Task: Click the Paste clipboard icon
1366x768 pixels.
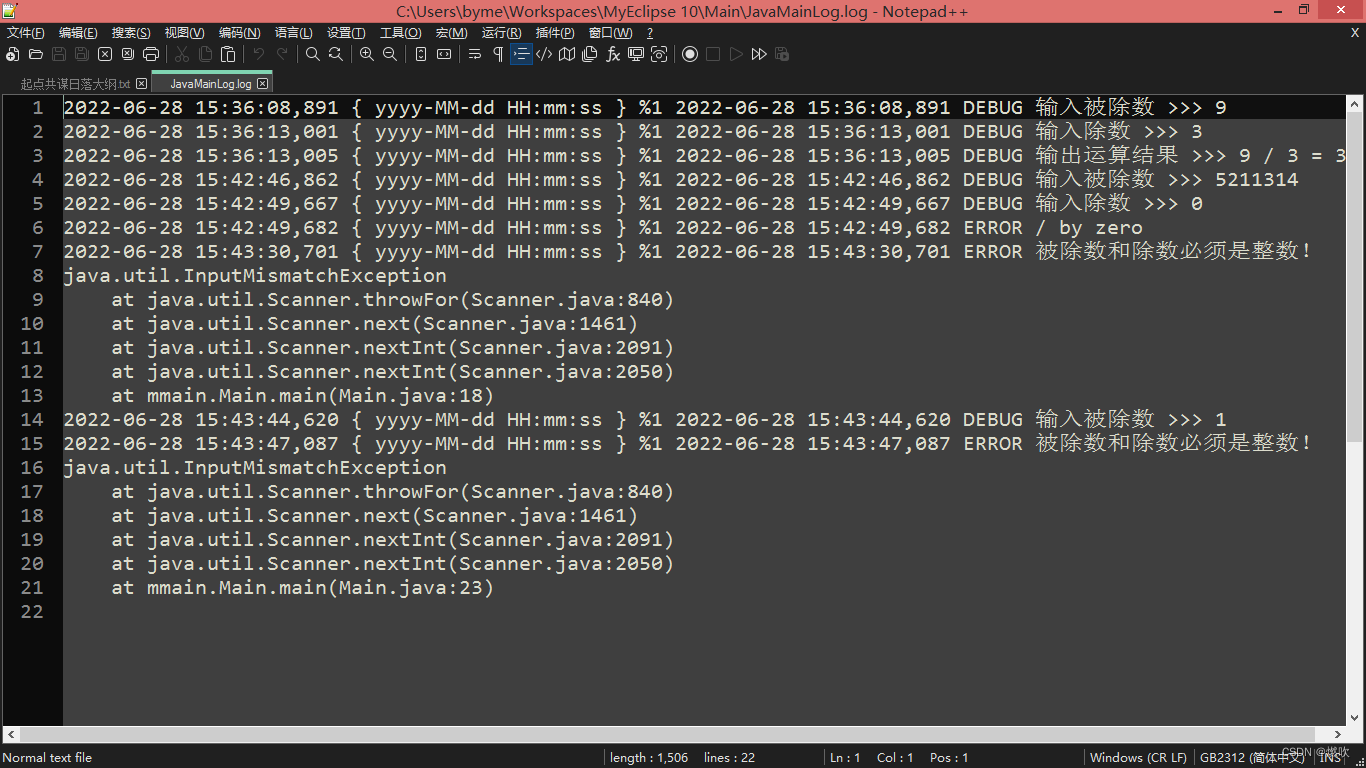Action: (x=228, y=54)
